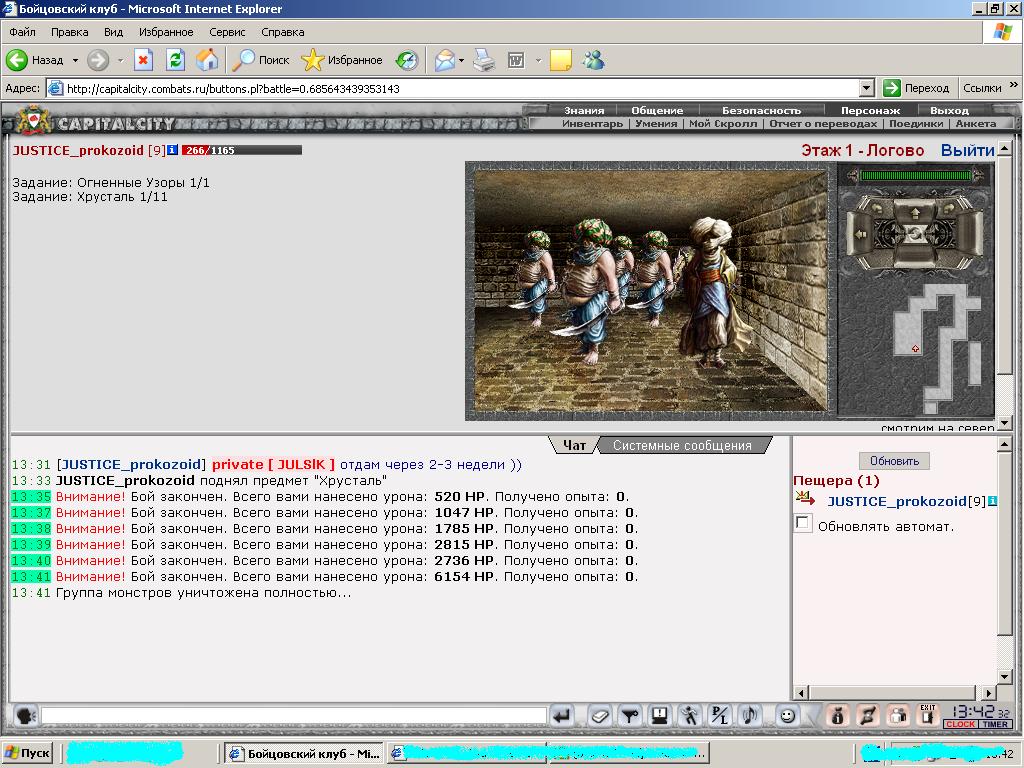Open the Анкета link
The height and width of the screenshot is (768, 1024).
tap(976, 123)
